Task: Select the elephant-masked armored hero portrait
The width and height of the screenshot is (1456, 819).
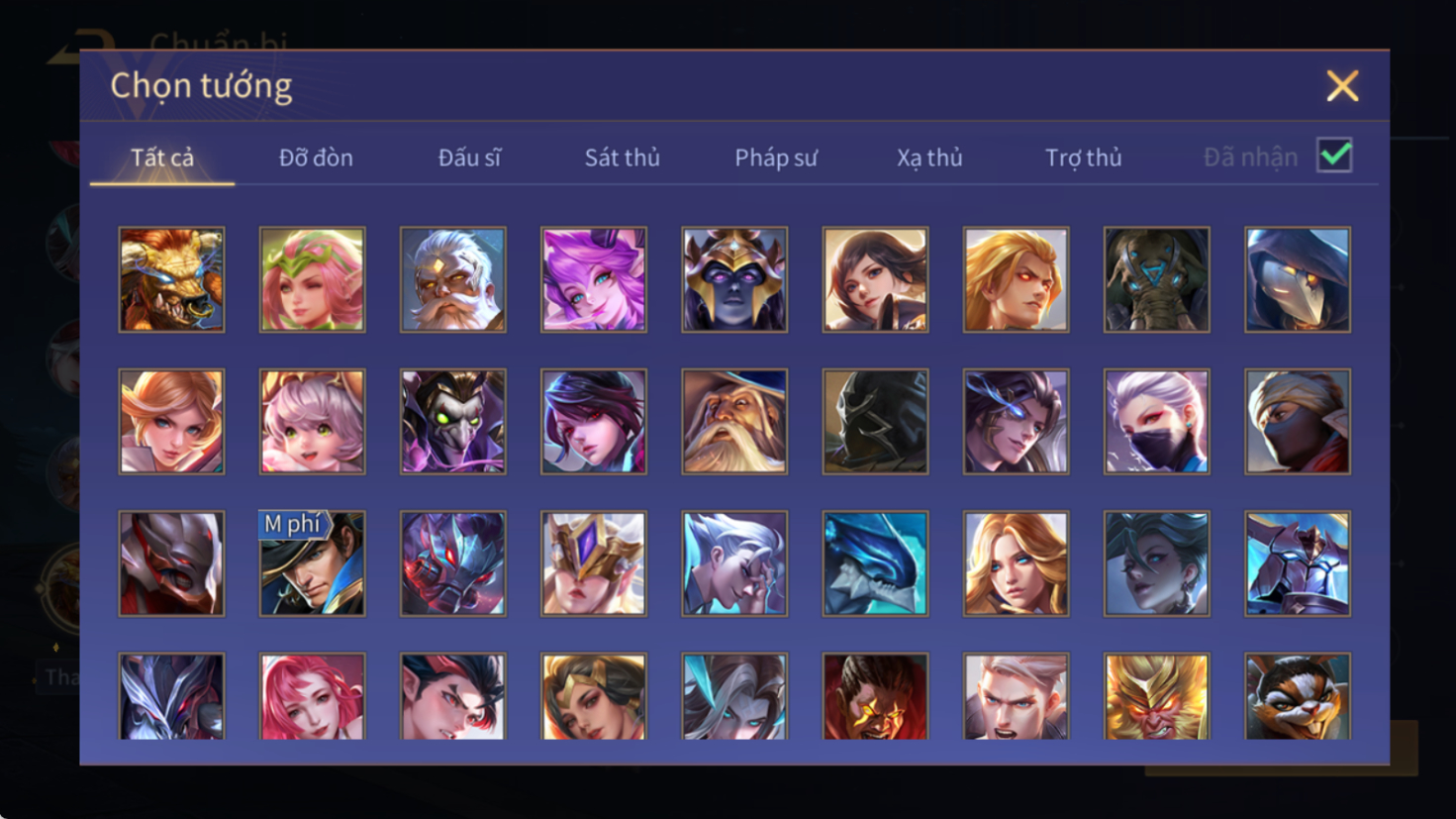Action: (x=1156, y=279)
